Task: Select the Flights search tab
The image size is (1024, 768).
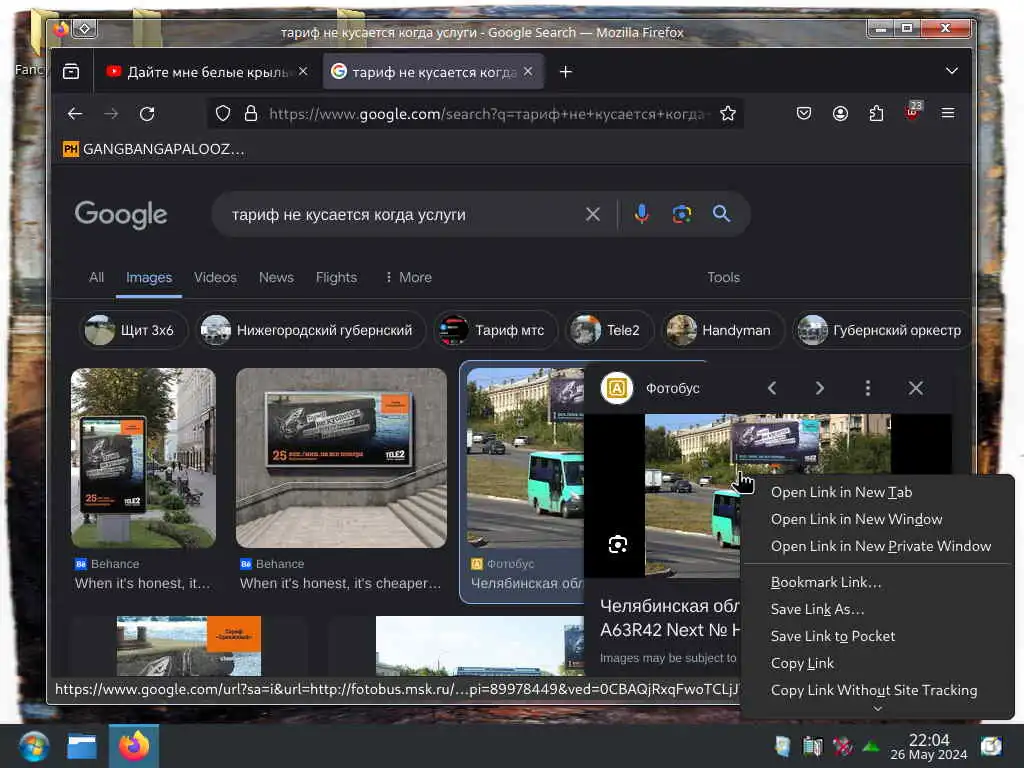Action: [x=336, y=278]
